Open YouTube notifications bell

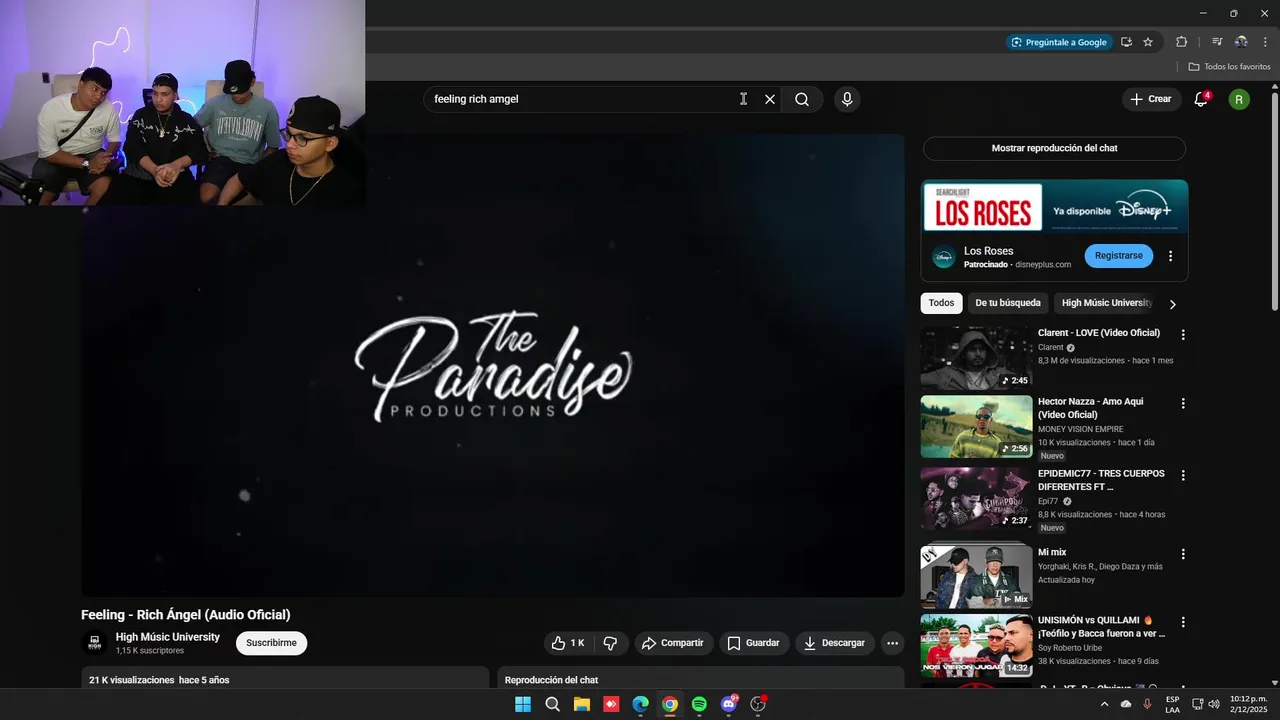[x=1201, y=99]
